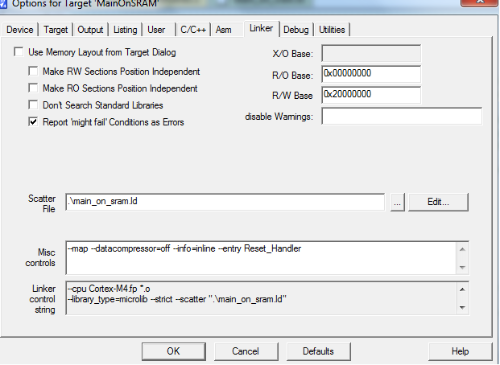Check Make RO Sections Position Independent

[x=33, y=88]
